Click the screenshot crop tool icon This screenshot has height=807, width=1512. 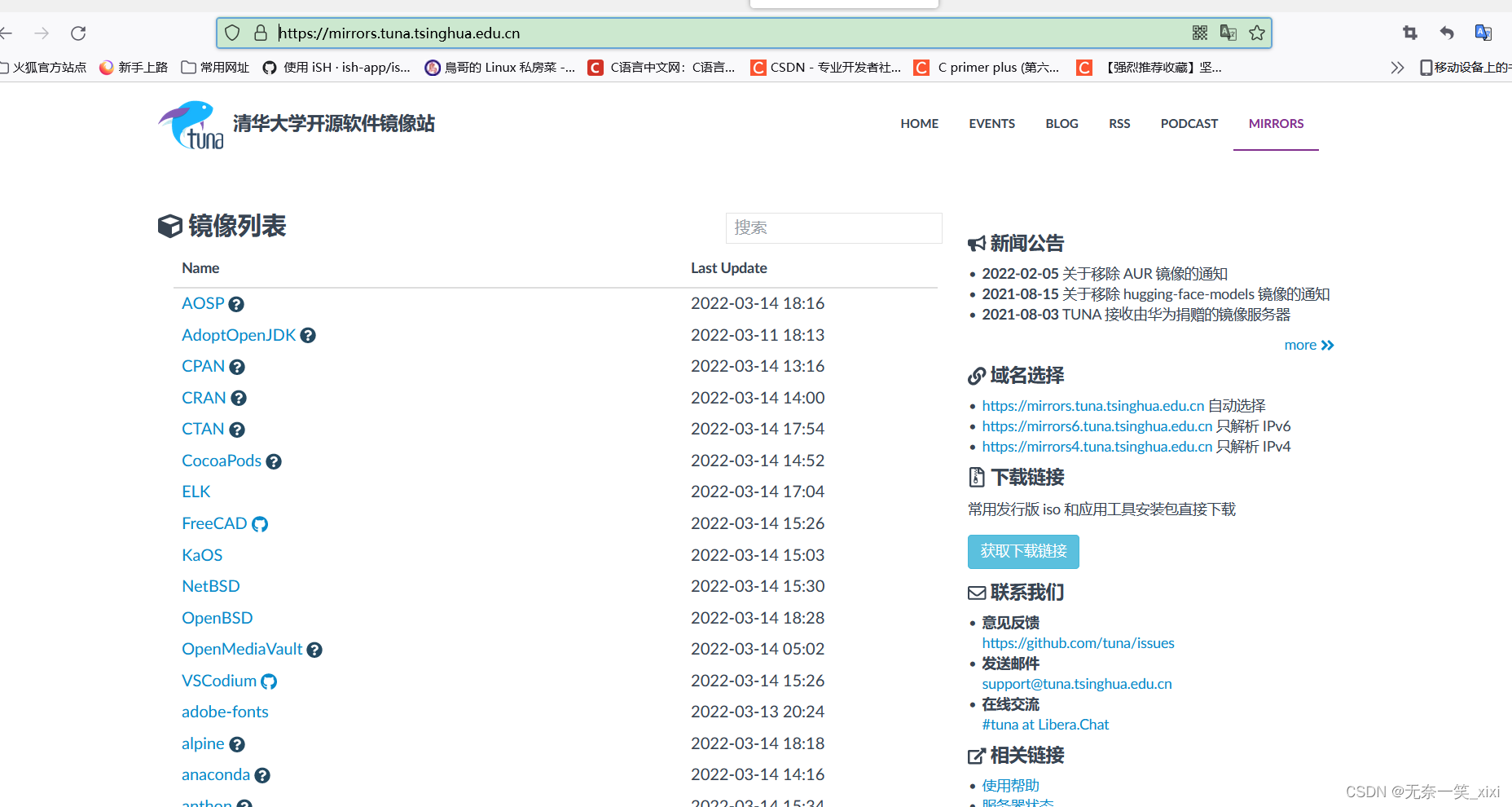(1410, 33)
